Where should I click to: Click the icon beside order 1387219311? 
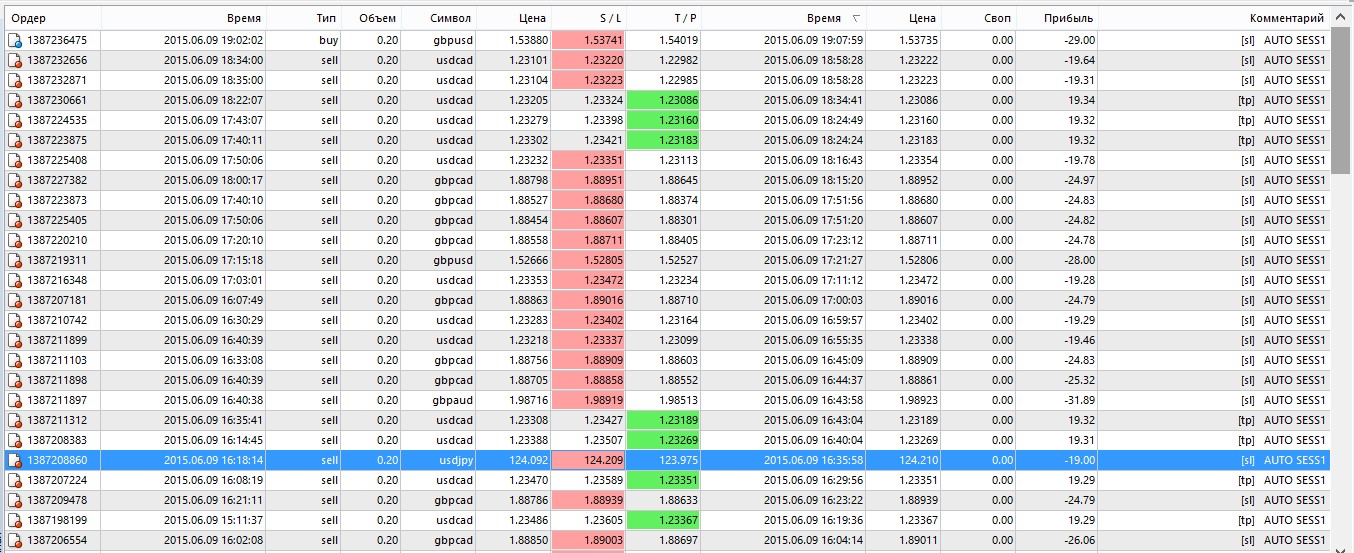pos(15,261)
